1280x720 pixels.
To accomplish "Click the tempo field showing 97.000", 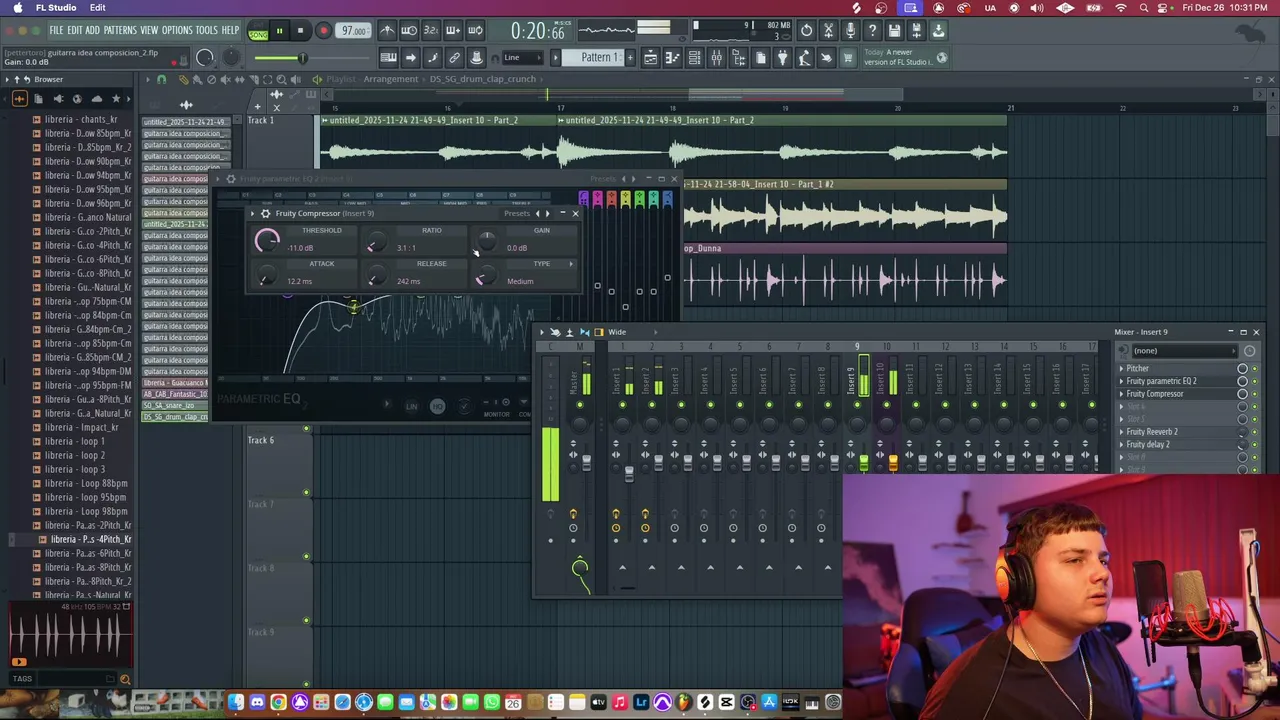I will click(354, 30).
